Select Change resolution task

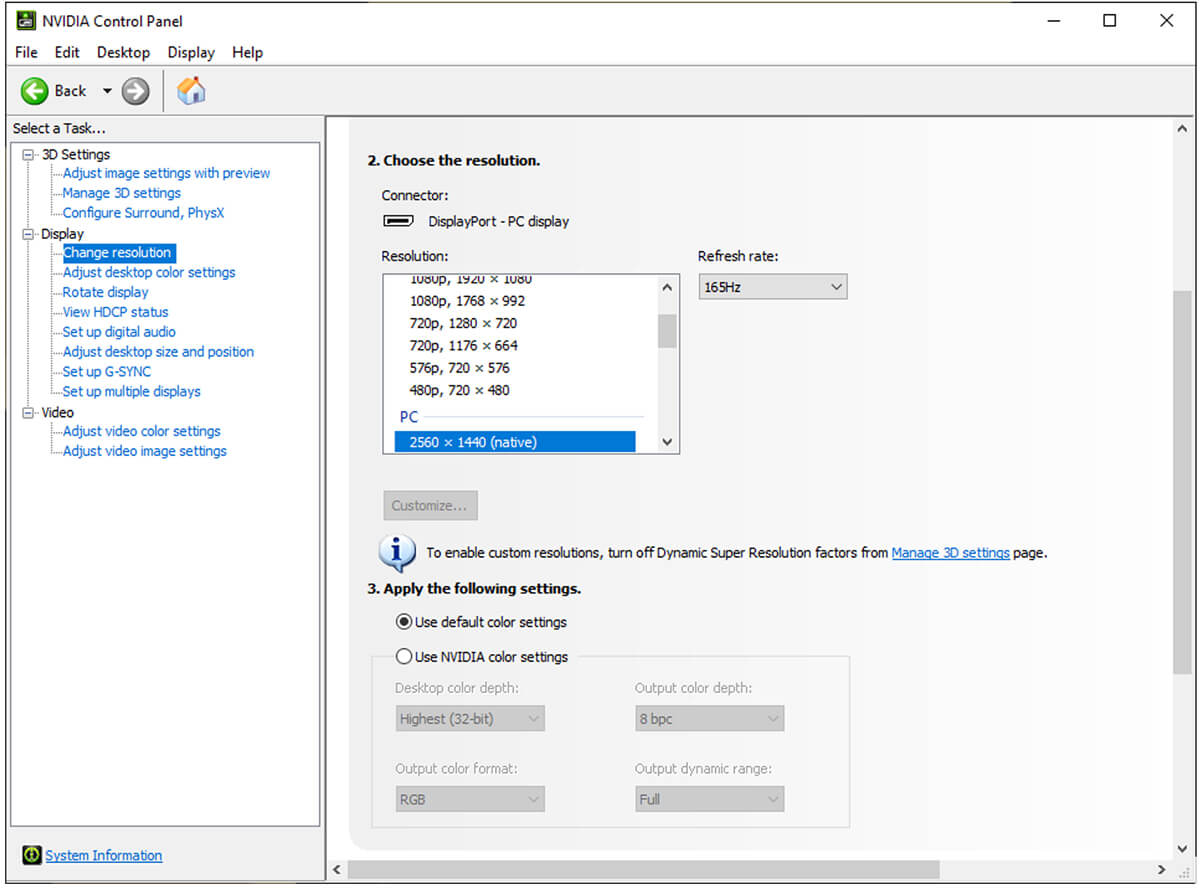(x=118, y=253)
